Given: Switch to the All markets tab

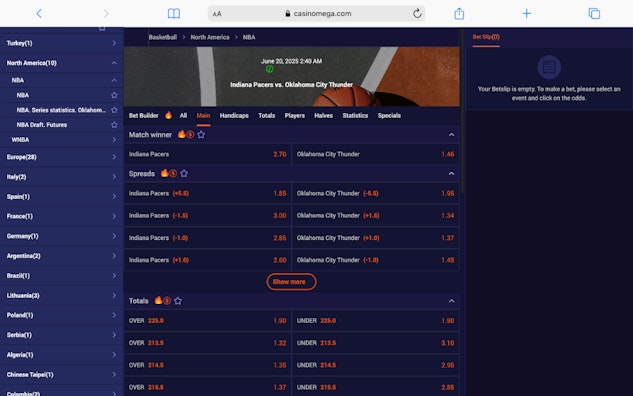Looking at the screenshot, I should [x=183, y=115].
